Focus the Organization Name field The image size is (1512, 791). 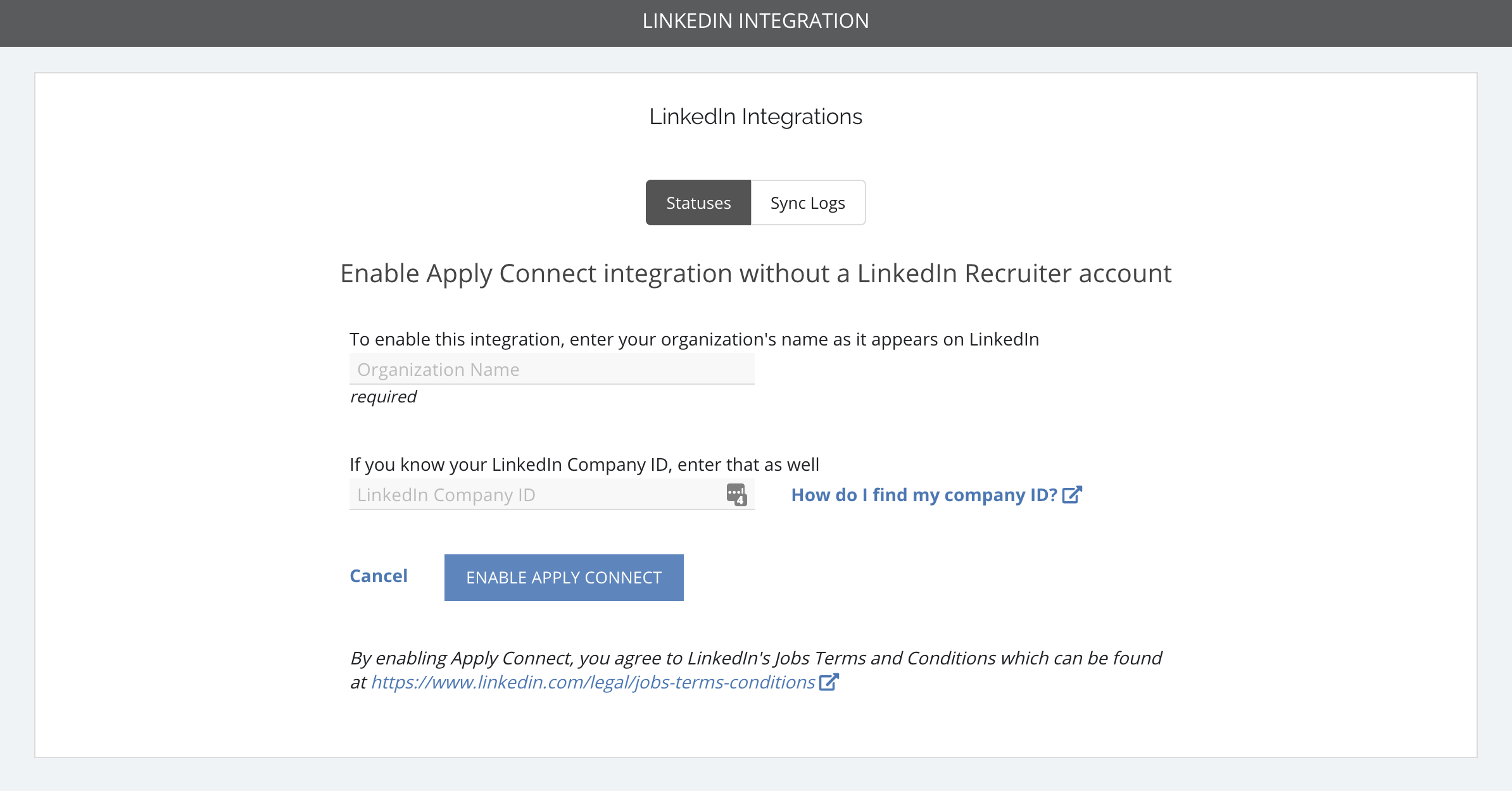tap(551, 369)
